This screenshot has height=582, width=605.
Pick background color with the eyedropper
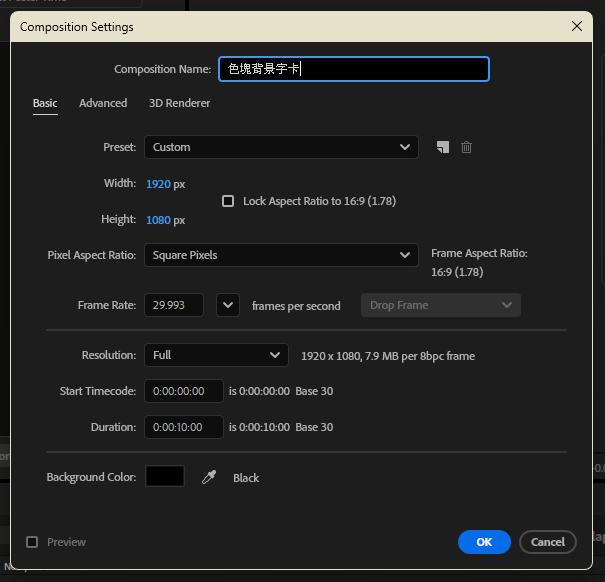(x=209, y=478)
